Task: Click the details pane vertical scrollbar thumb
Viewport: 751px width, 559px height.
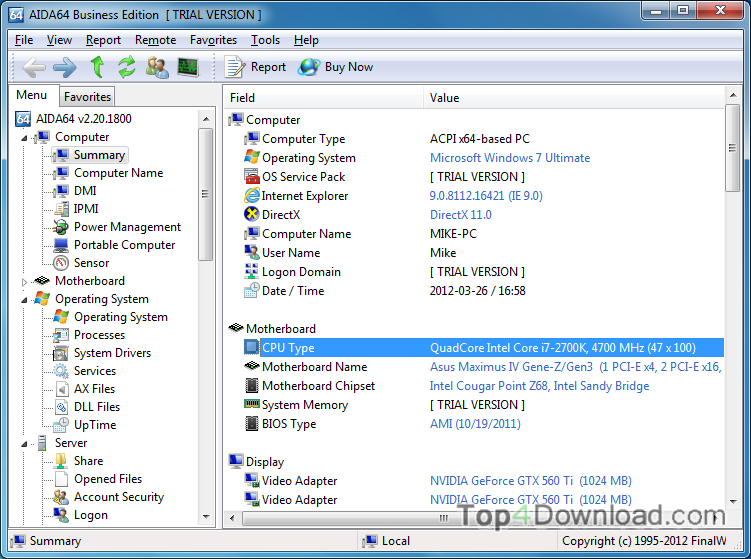Action: [732, 148]
